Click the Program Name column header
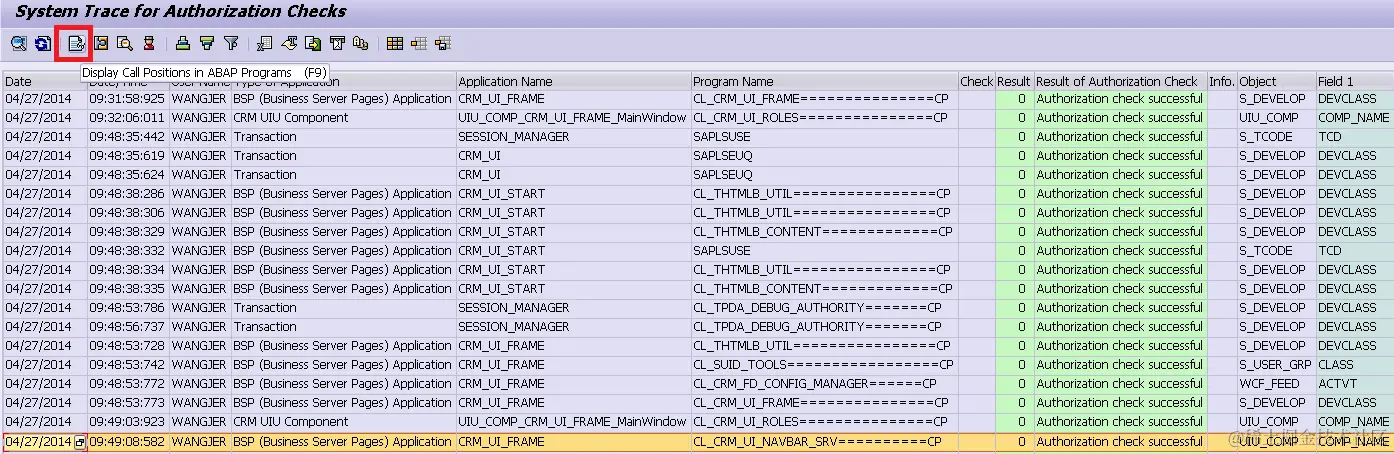Screen dimensions: 1394x454 [x=824, y=81]
